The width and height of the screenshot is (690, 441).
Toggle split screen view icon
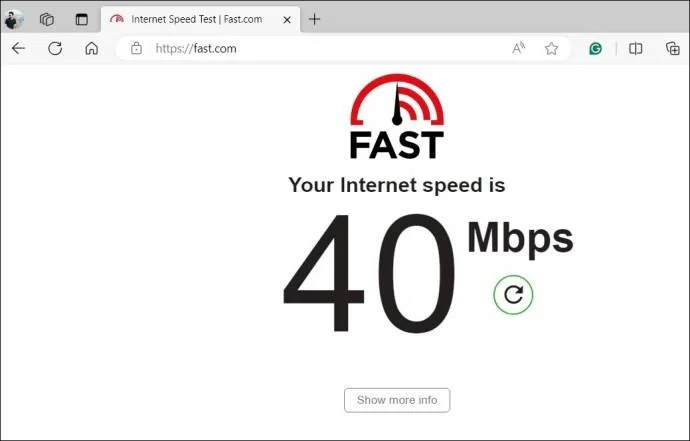coord(635,48)
